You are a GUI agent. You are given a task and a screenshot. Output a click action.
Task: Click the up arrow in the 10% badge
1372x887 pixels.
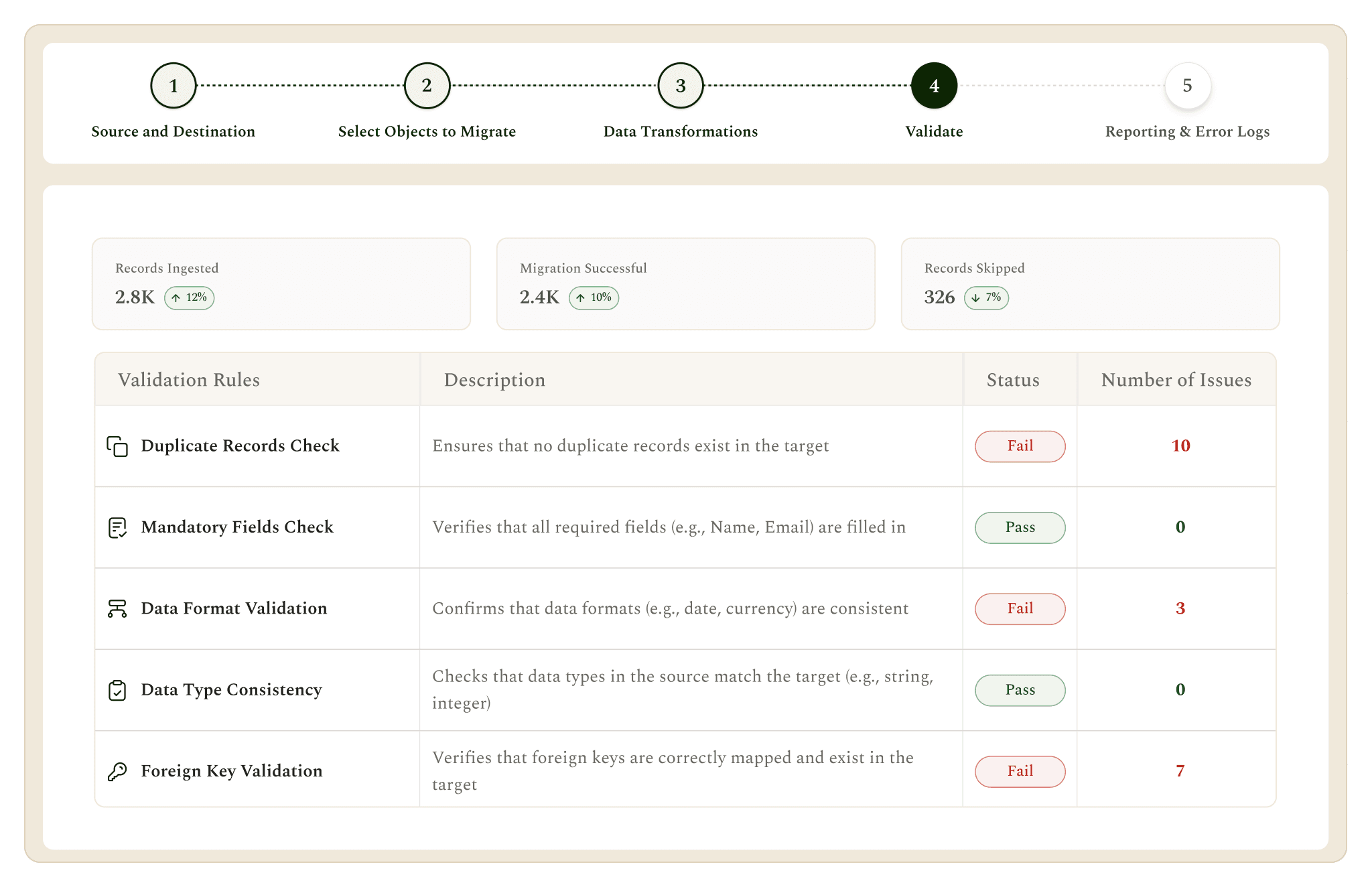[580, 298]
